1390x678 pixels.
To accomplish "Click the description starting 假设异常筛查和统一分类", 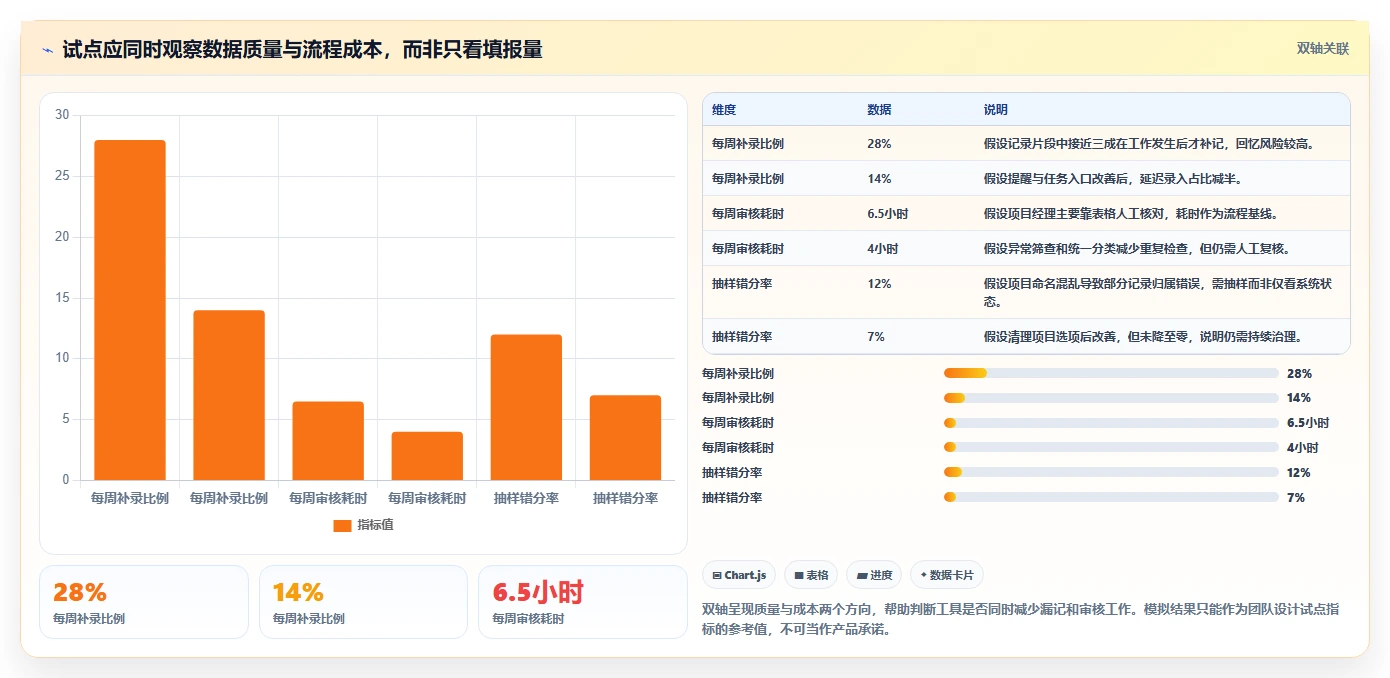I will pos(1137,249).
